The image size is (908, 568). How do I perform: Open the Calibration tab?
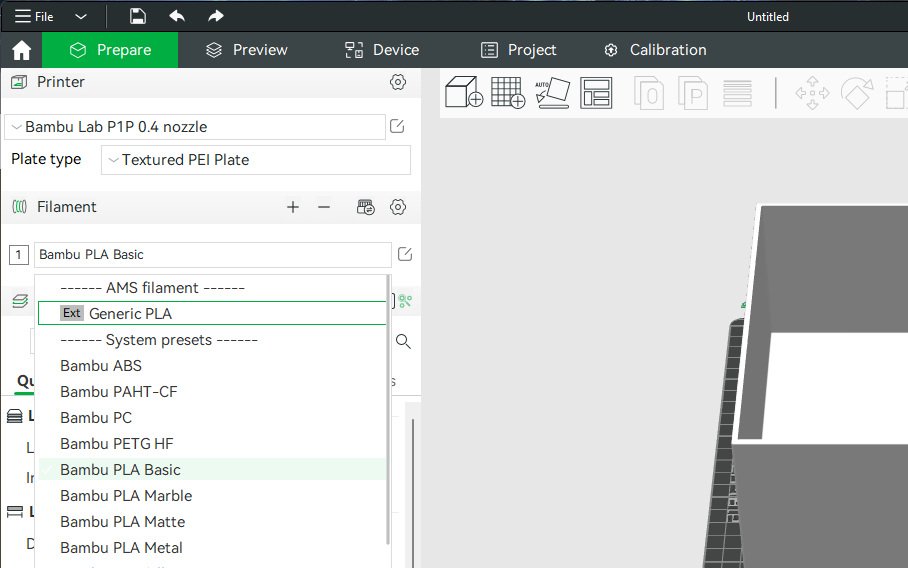655,50
